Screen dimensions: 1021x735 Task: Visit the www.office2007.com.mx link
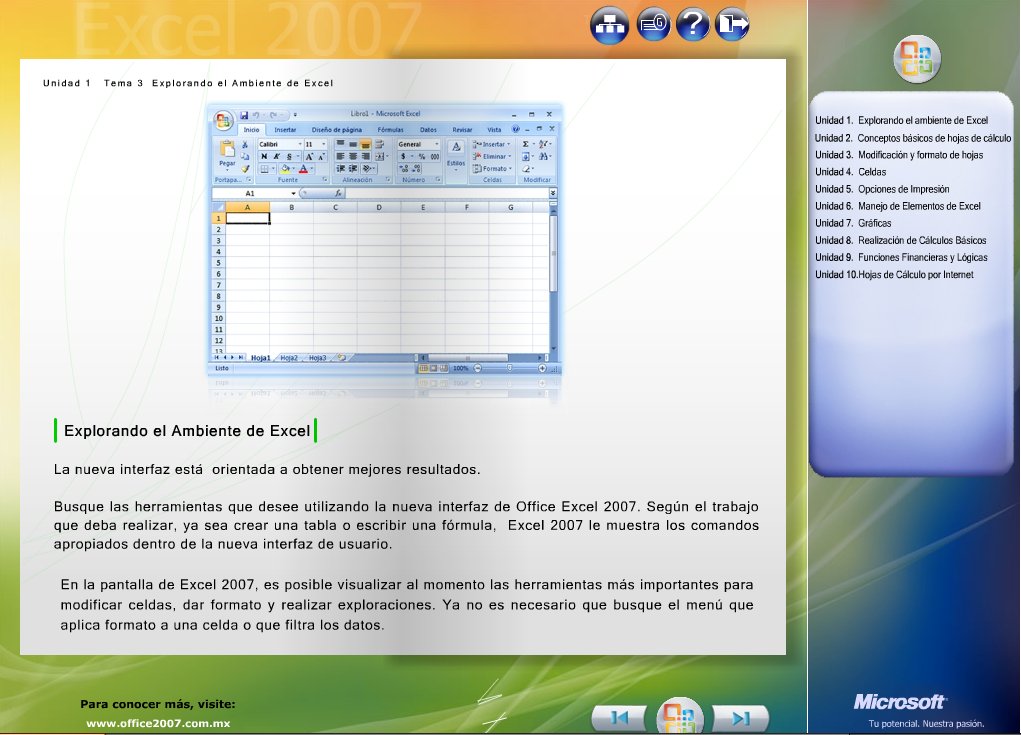point(158,723)
